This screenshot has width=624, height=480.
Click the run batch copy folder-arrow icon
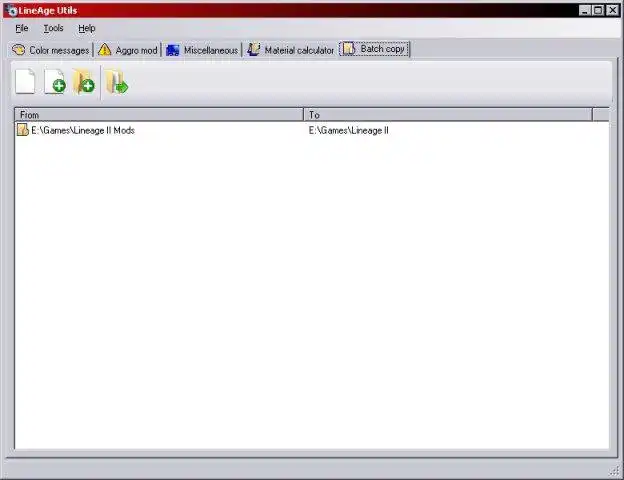coord(116,82)
